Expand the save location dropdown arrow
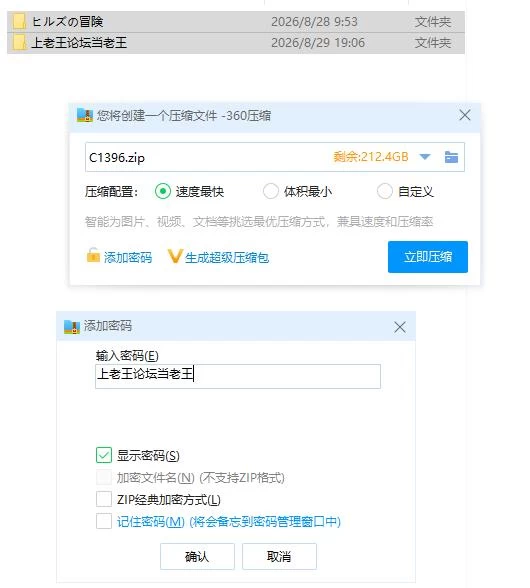Viewport: 530px width, 588px height. (x=425, y=157)
